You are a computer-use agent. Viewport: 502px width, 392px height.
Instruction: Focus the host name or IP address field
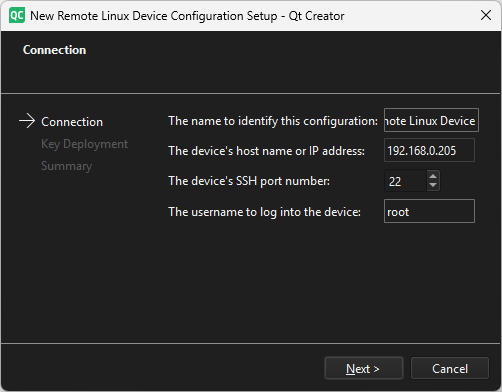point(429,150)
